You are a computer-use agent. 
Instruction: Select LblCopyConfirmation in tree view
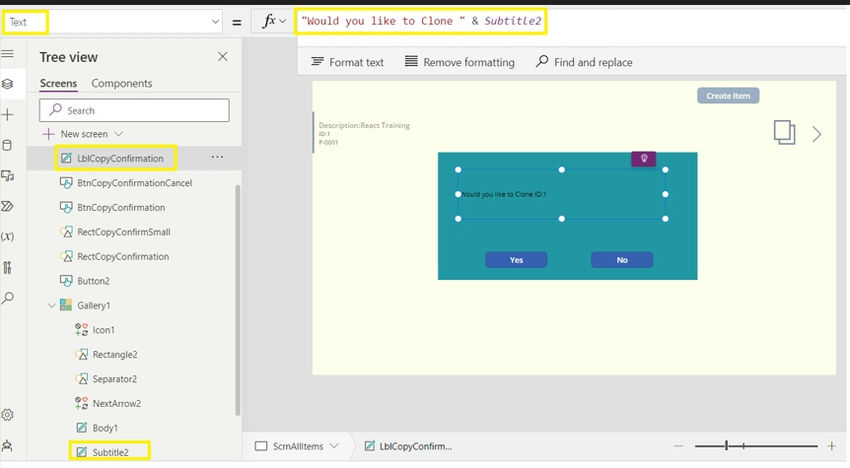(x=120, y=158)
